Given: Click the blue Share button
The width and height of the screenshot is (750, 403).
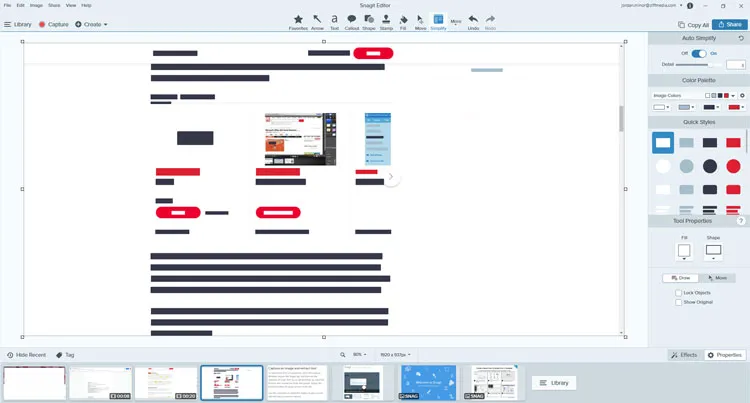Looking at the screenshot, I should pyautogui.click(x=729, y=24).
